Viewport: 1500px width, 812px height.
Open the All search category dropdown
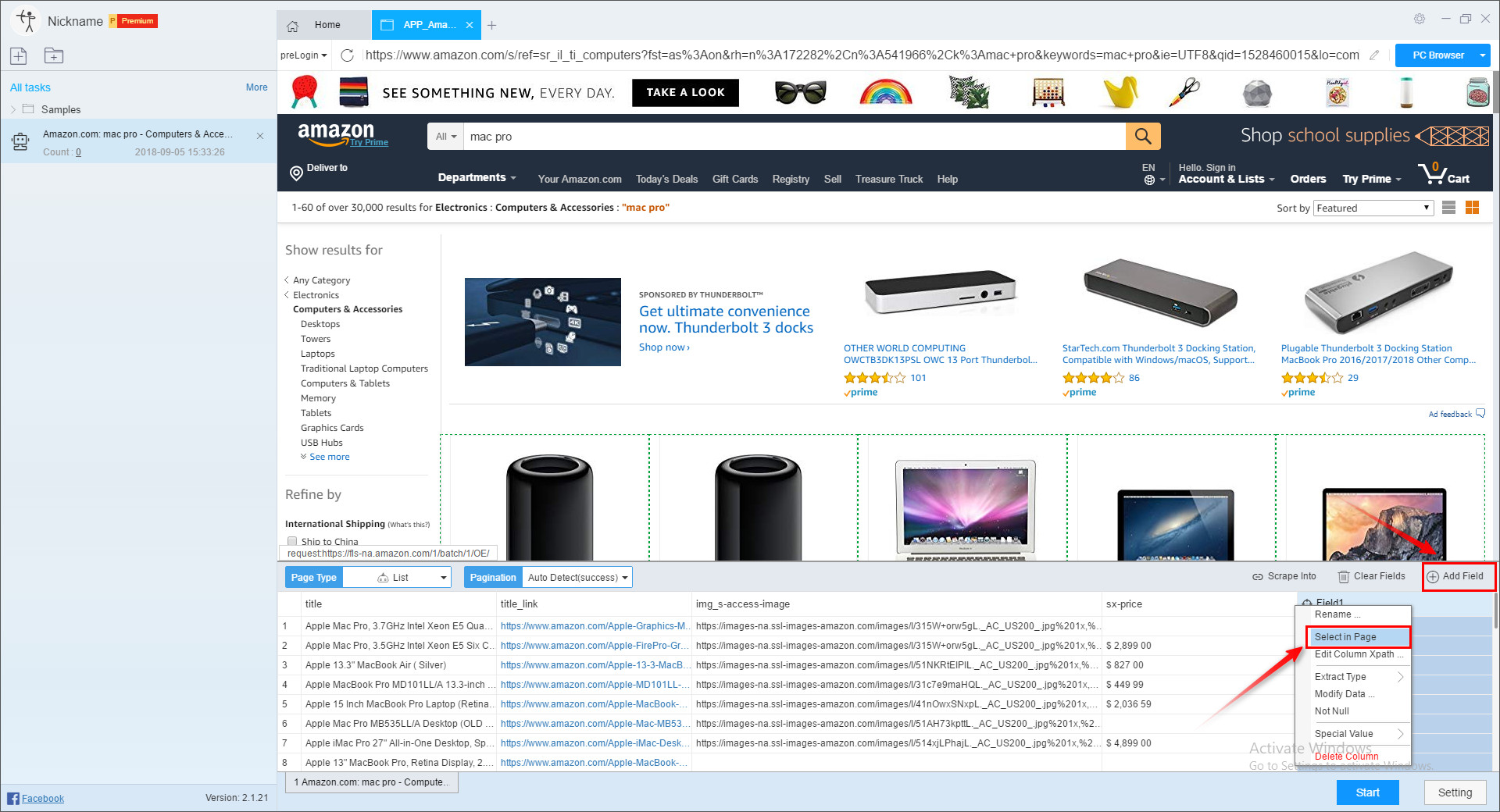[x=446, y=136]
